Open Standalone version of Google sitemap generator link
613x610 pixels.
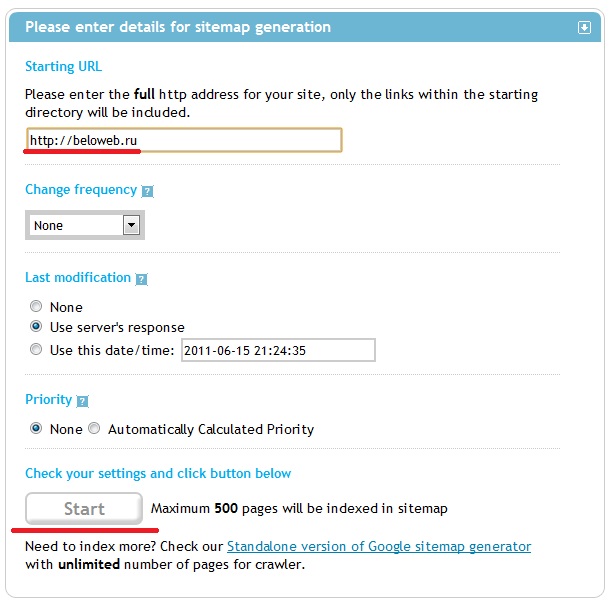tap(379, 546)
